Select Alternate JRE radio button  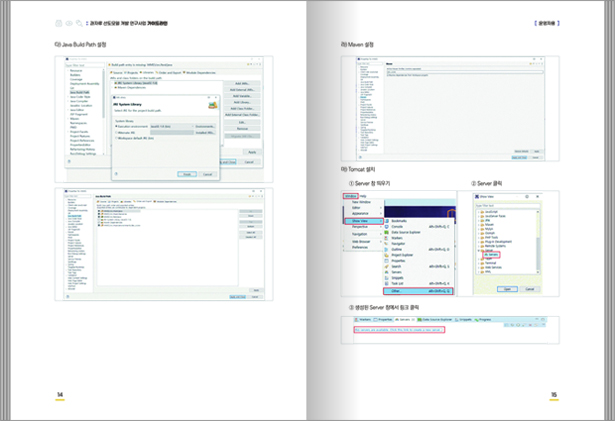tap(116, 133)
